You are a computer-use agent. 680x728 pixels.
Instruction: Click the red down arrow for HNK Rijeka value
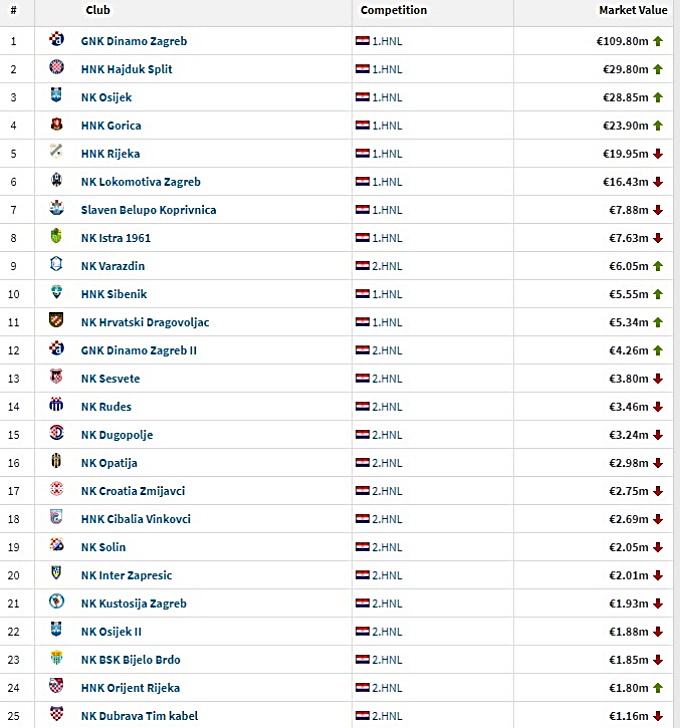pos(658,154)
